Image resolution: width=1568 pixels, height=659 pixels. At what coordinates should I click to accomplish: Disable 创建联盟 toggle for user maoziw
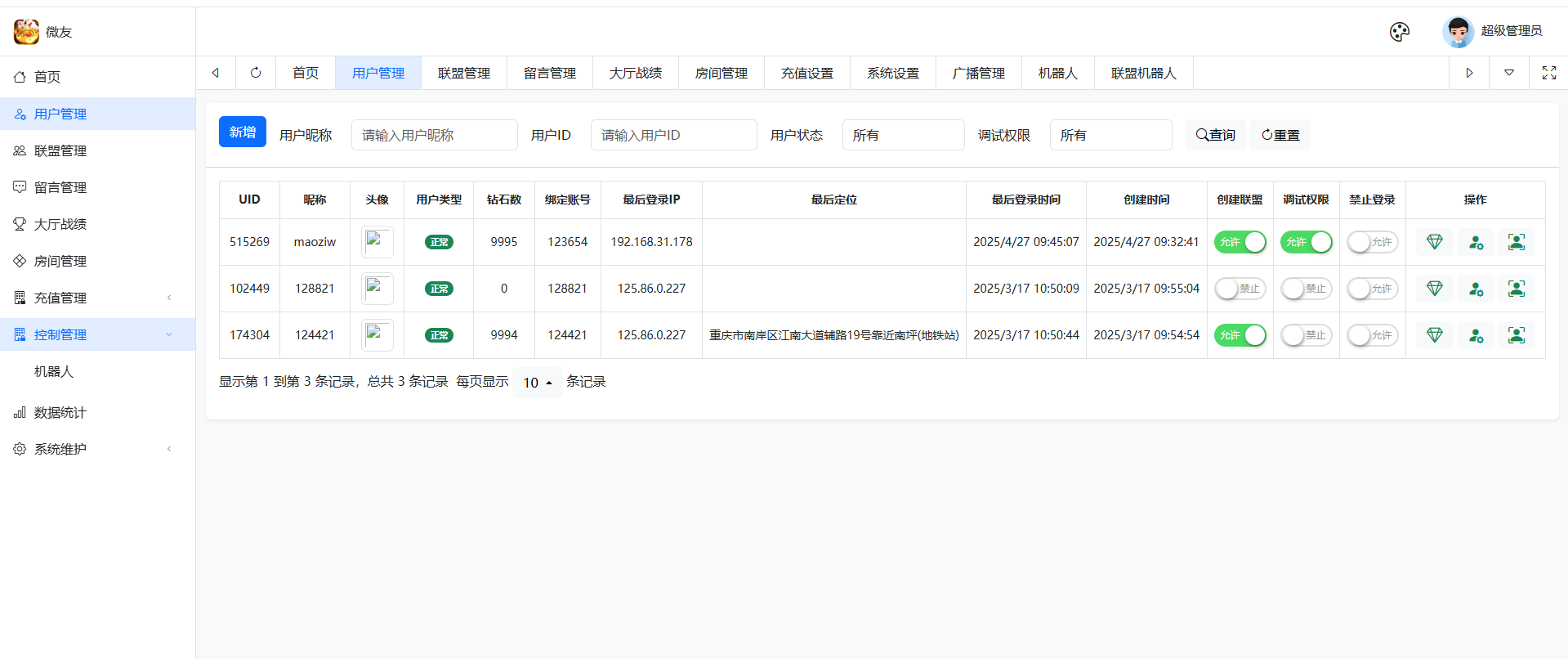coord(1240,242)
